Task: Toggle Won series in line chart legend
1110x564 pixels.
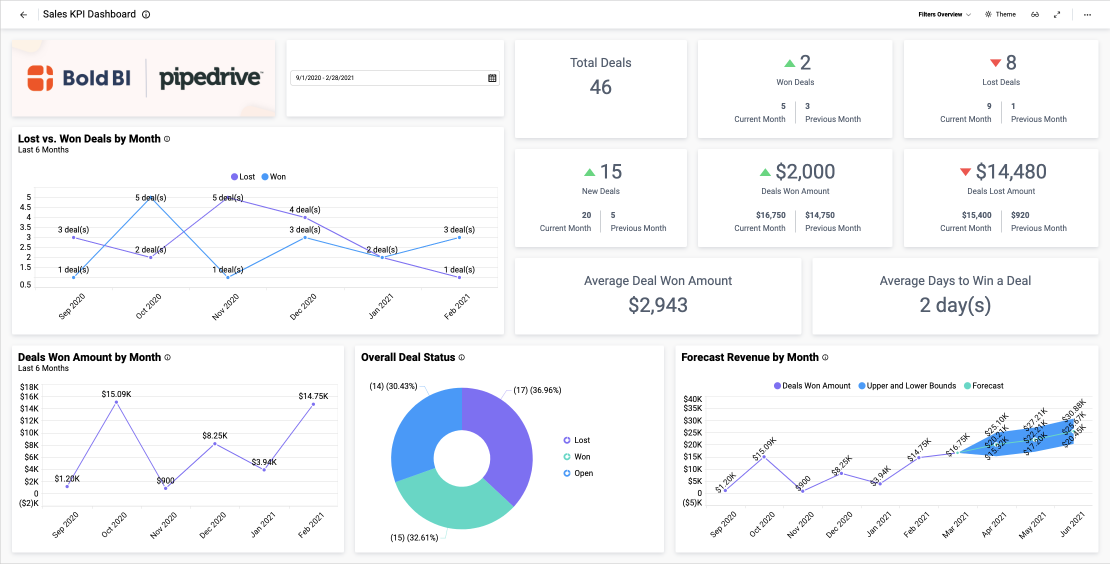Action: click(x=273, y=177)
